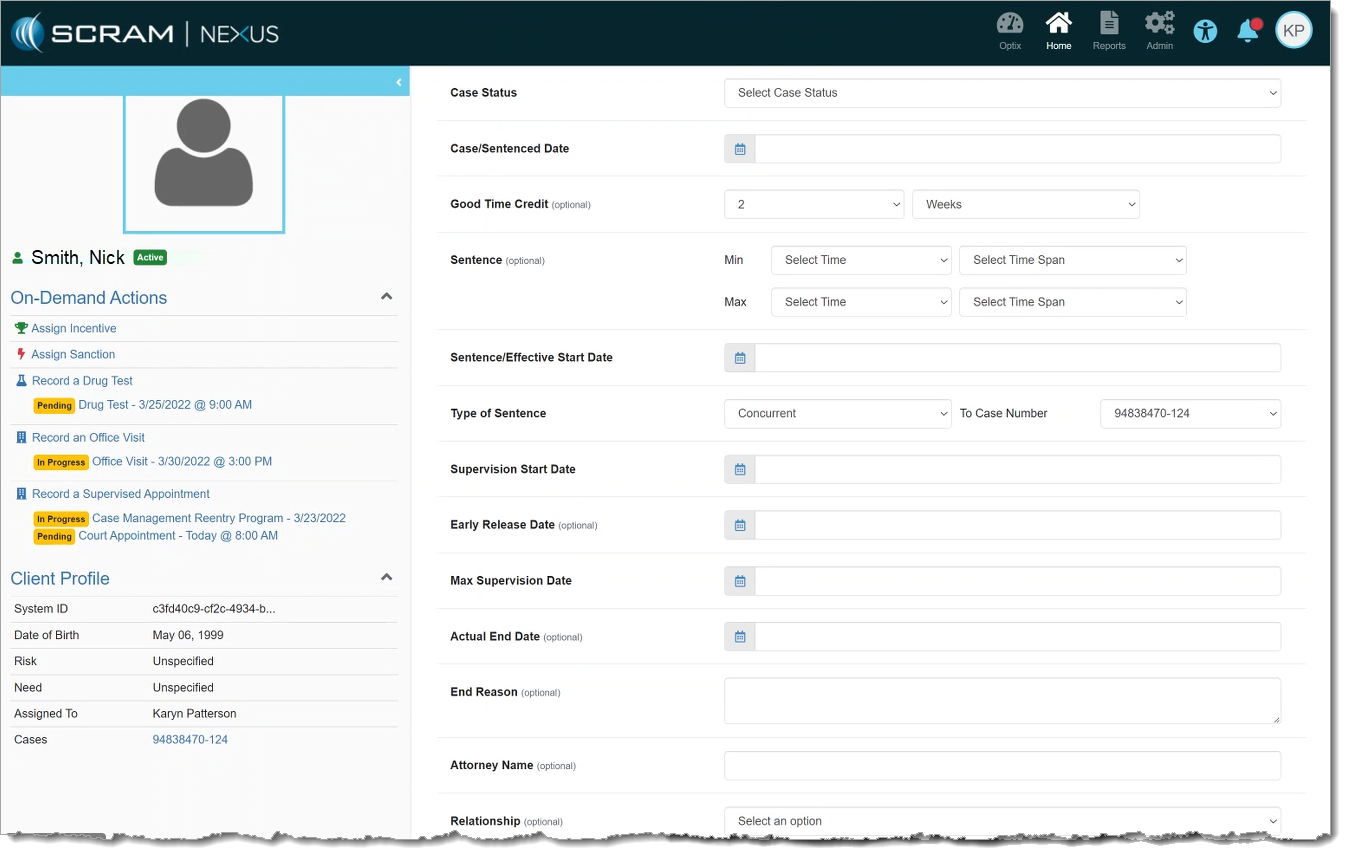This screenshot has height=855, width=1346.
Task: Open the notifications bell
Action: (x=1248, y=31)
